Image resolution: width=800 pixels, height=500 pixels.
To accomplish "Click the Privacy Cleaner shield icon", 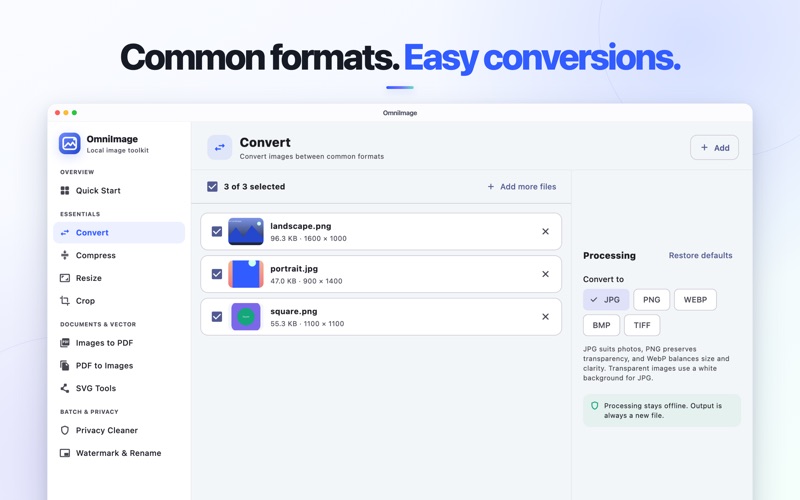I will [x=65, y=430].
